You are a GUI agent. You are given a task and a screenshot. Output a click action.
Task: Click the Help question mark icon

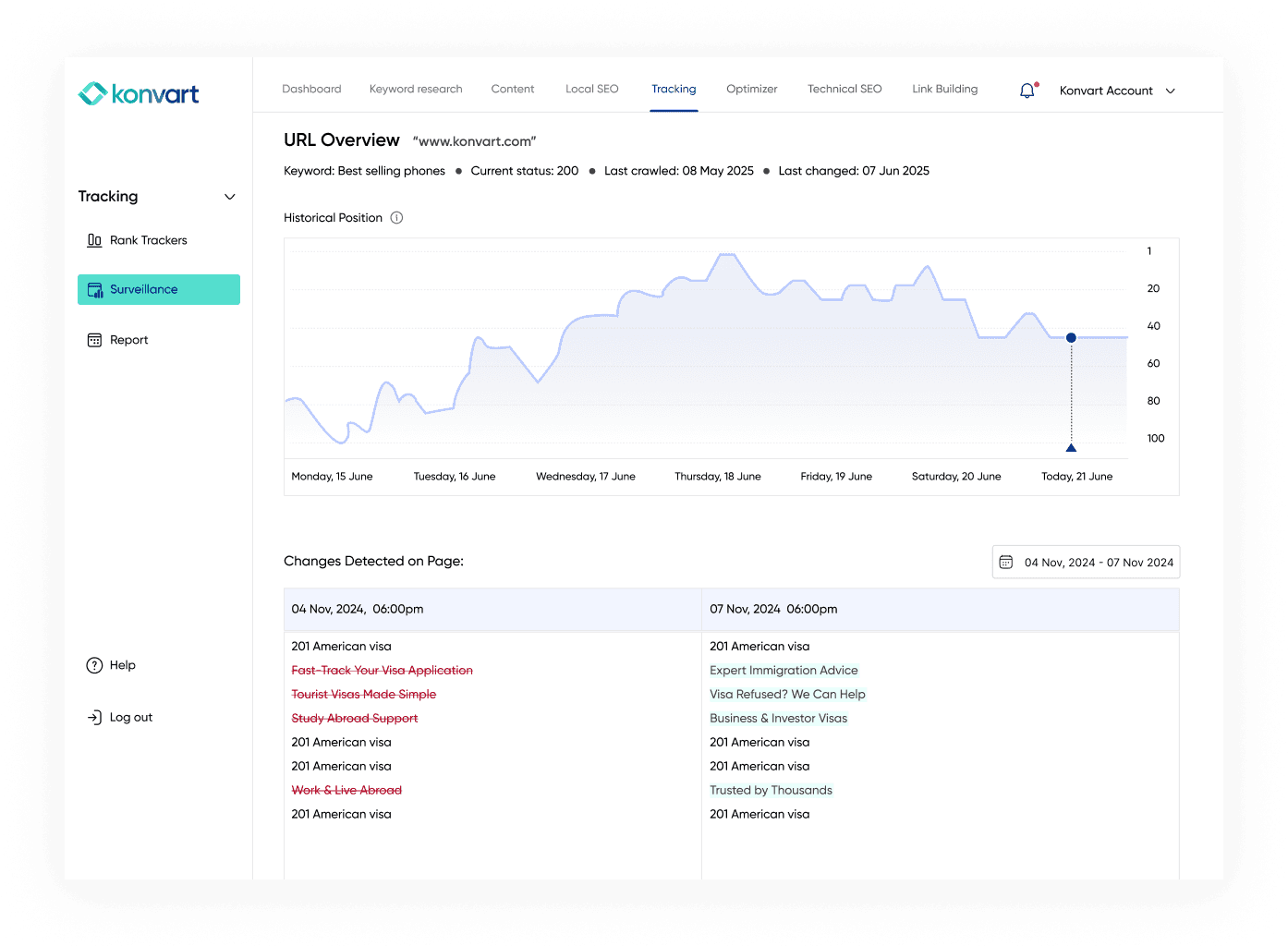point(94,665)
